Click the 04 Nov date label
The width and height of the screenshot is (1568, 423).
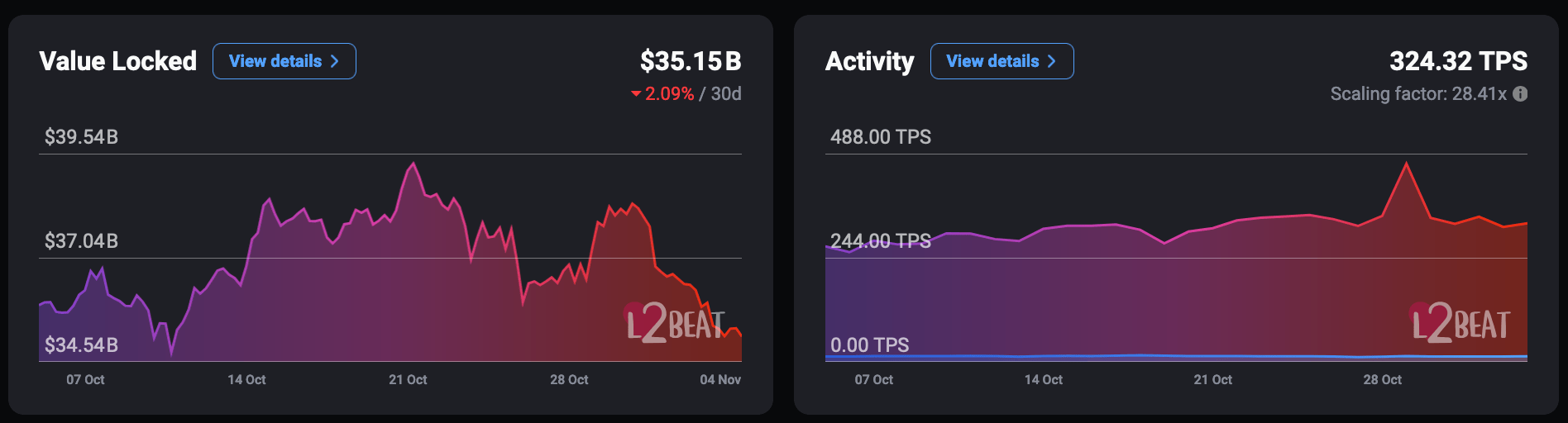[720, 380]
